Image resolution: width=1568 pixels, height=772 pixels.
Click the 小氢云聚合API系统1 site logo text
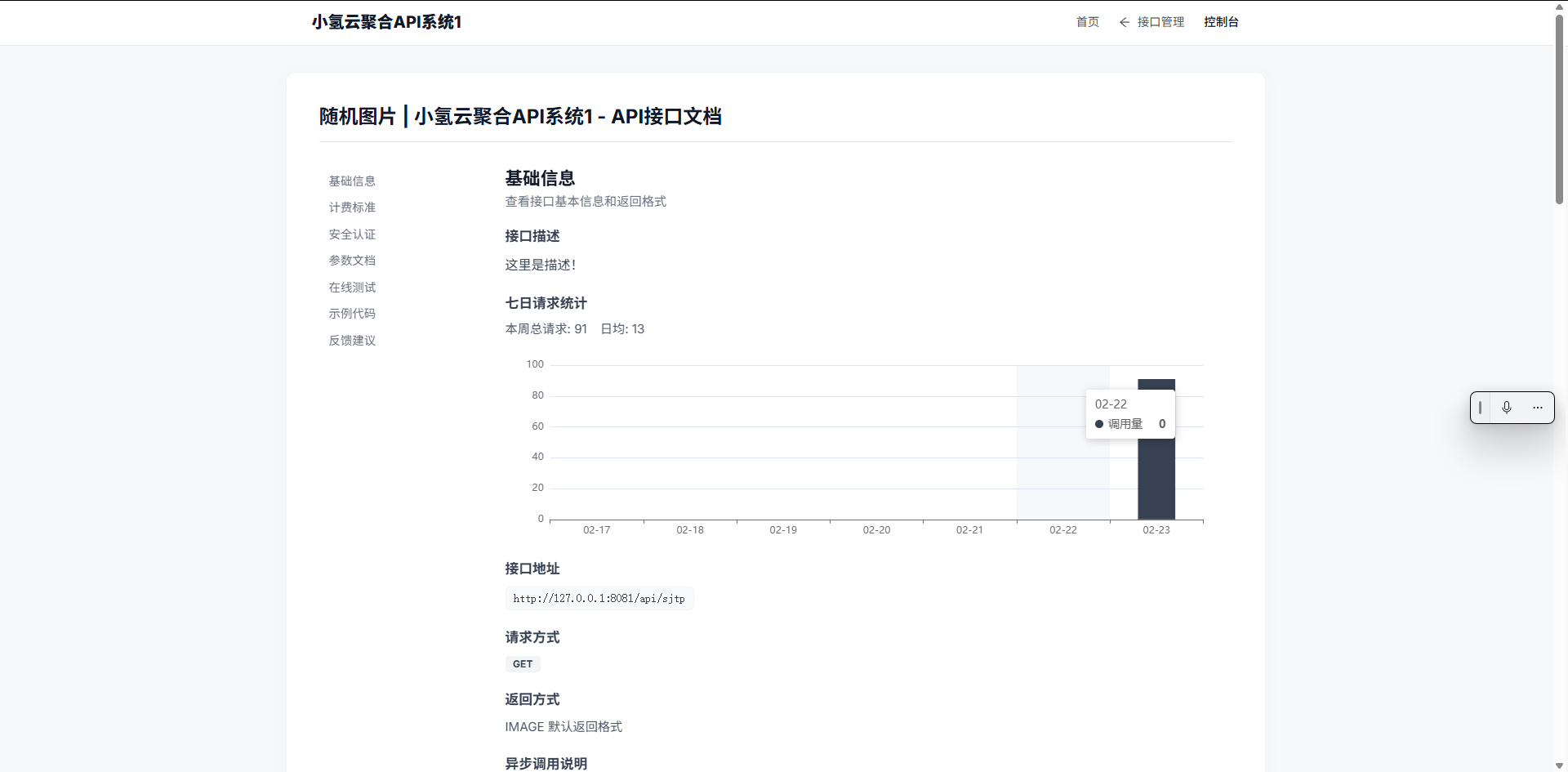pos(385,22)
